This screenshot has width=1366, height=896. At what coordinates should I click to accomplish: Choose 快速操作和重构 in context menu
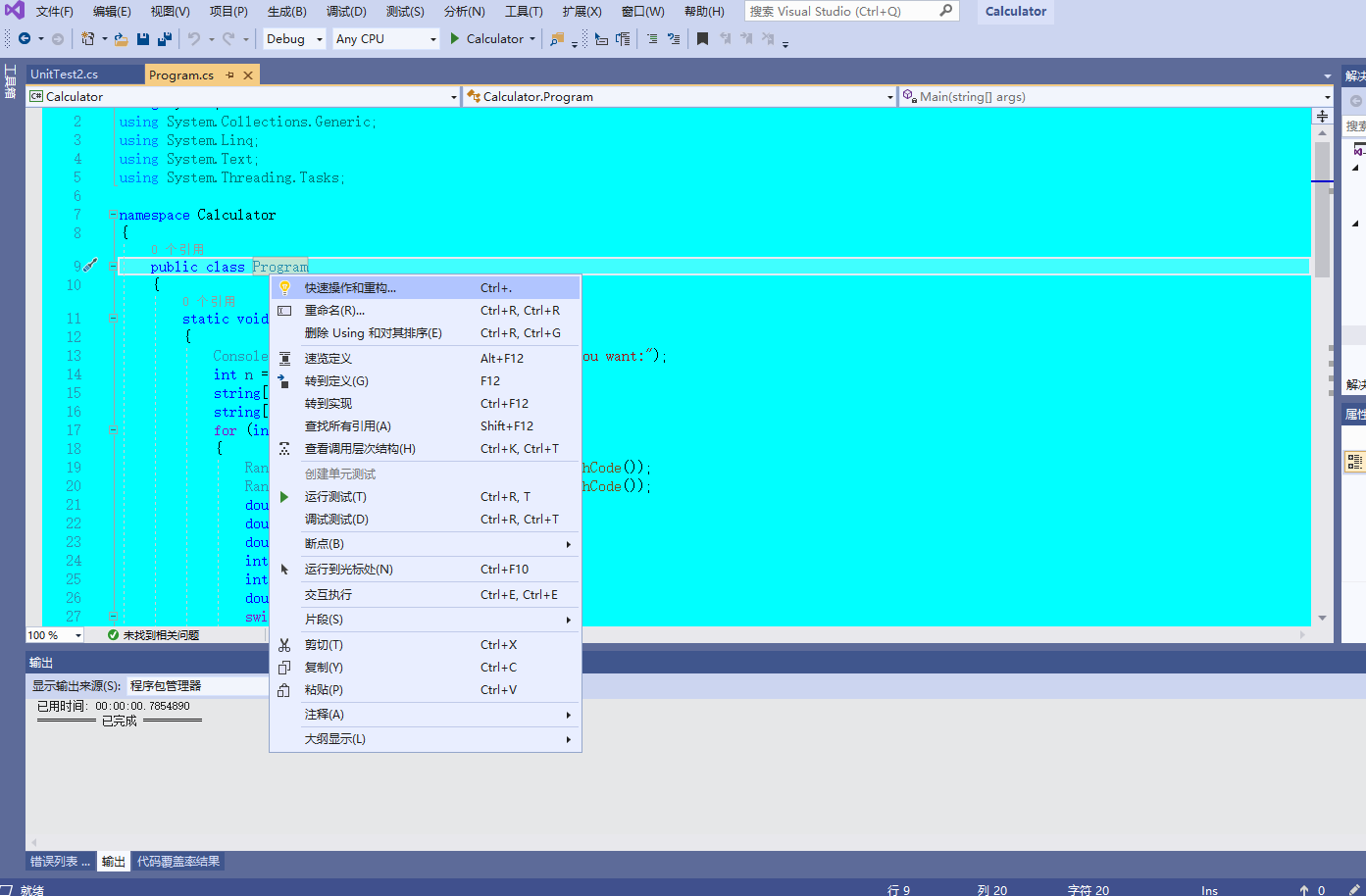[426, 288]
